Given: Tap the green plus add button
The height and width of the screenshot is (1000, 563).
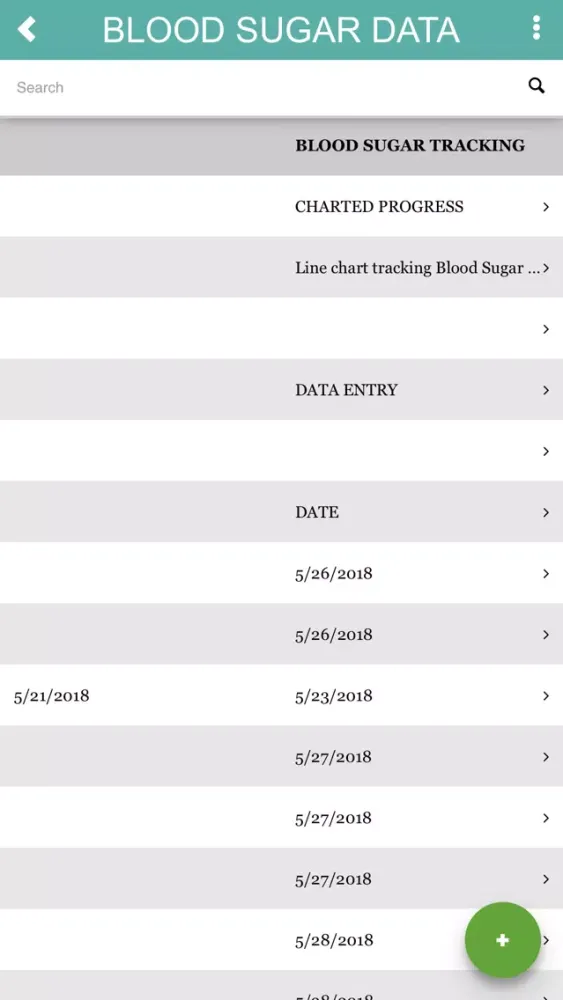Looking at the screenshot, I should [502, 939].
